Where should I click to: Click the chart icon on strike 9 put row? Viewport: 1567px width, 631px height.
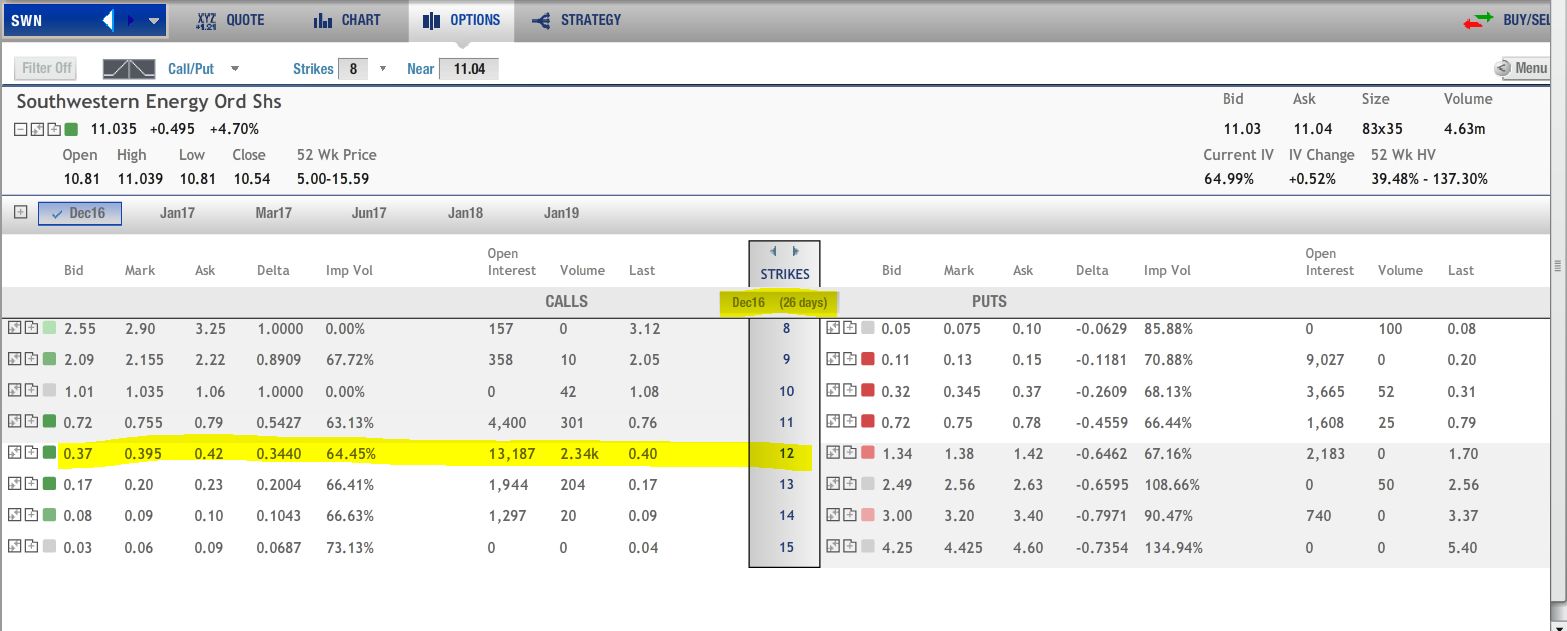[x=832, y=359]
